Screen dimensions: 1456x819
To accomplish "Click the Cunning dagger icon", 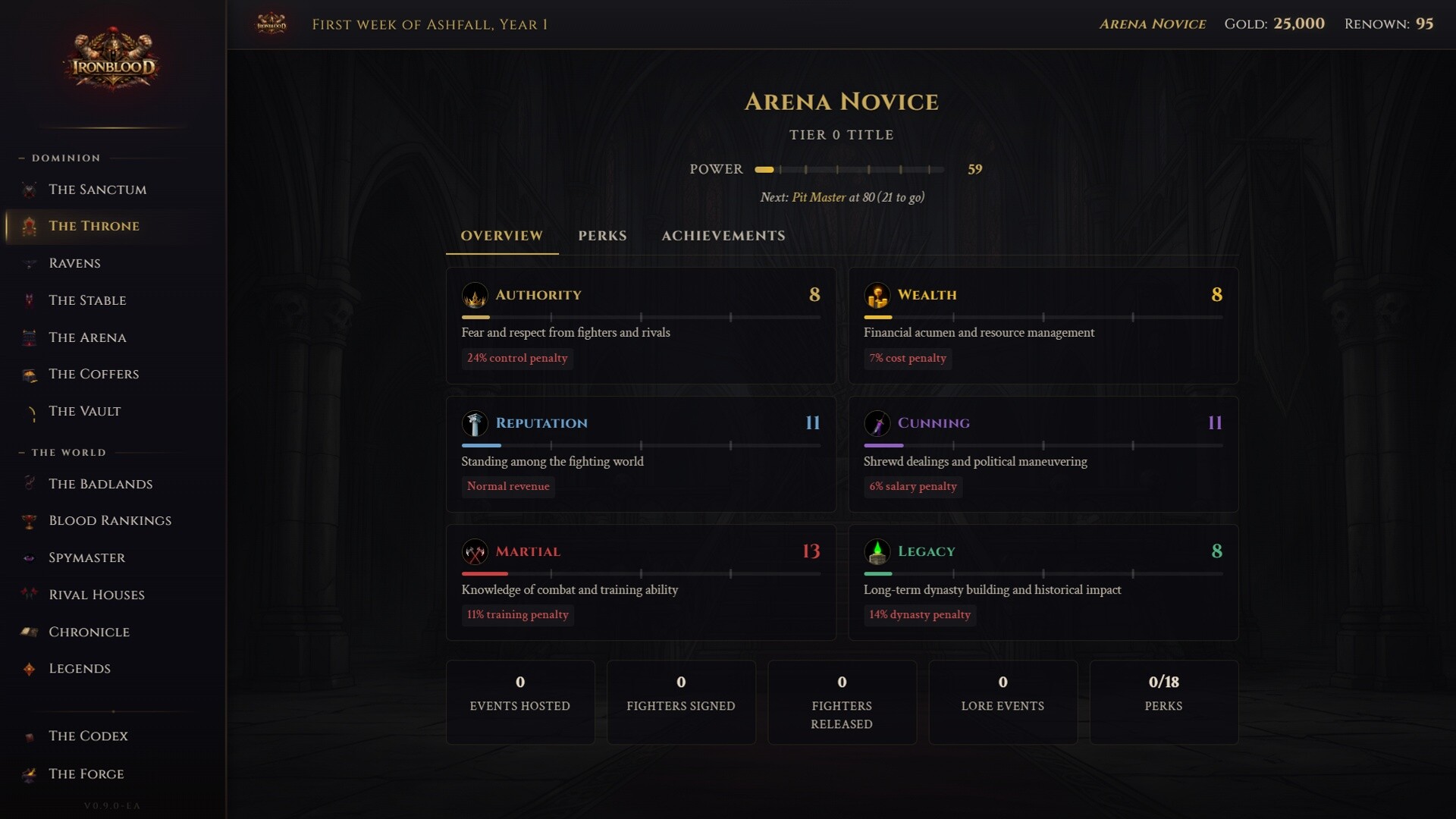I will 877,423.
